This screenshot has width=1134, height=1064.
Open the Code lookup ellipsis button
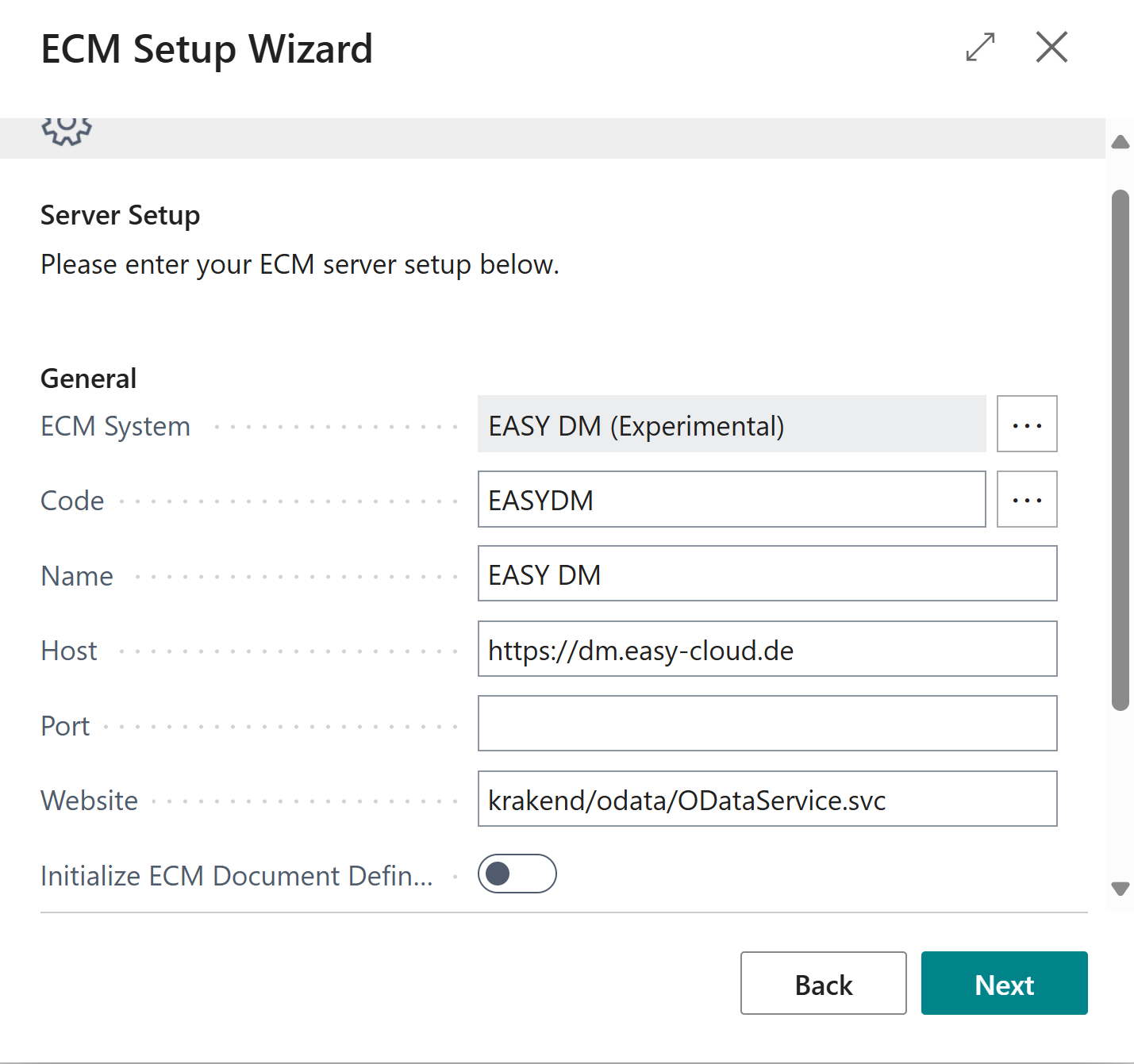click(1026, 500)
